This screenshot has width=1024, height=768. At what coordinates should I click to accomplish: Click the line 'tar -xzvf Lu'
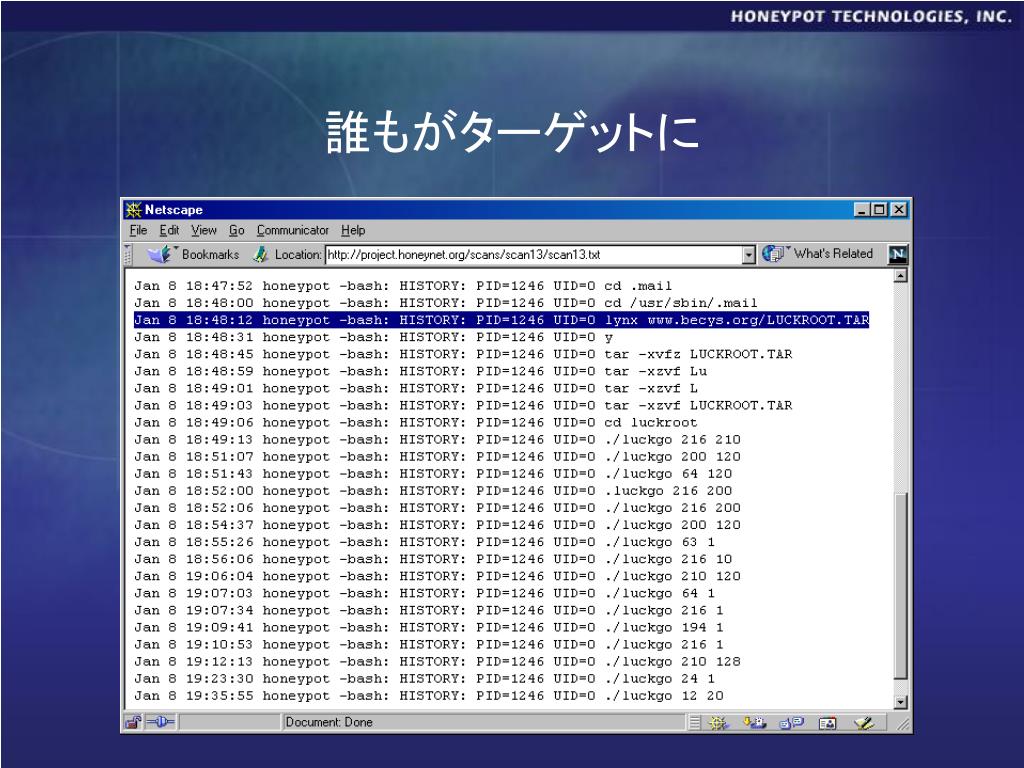[420, 371]
